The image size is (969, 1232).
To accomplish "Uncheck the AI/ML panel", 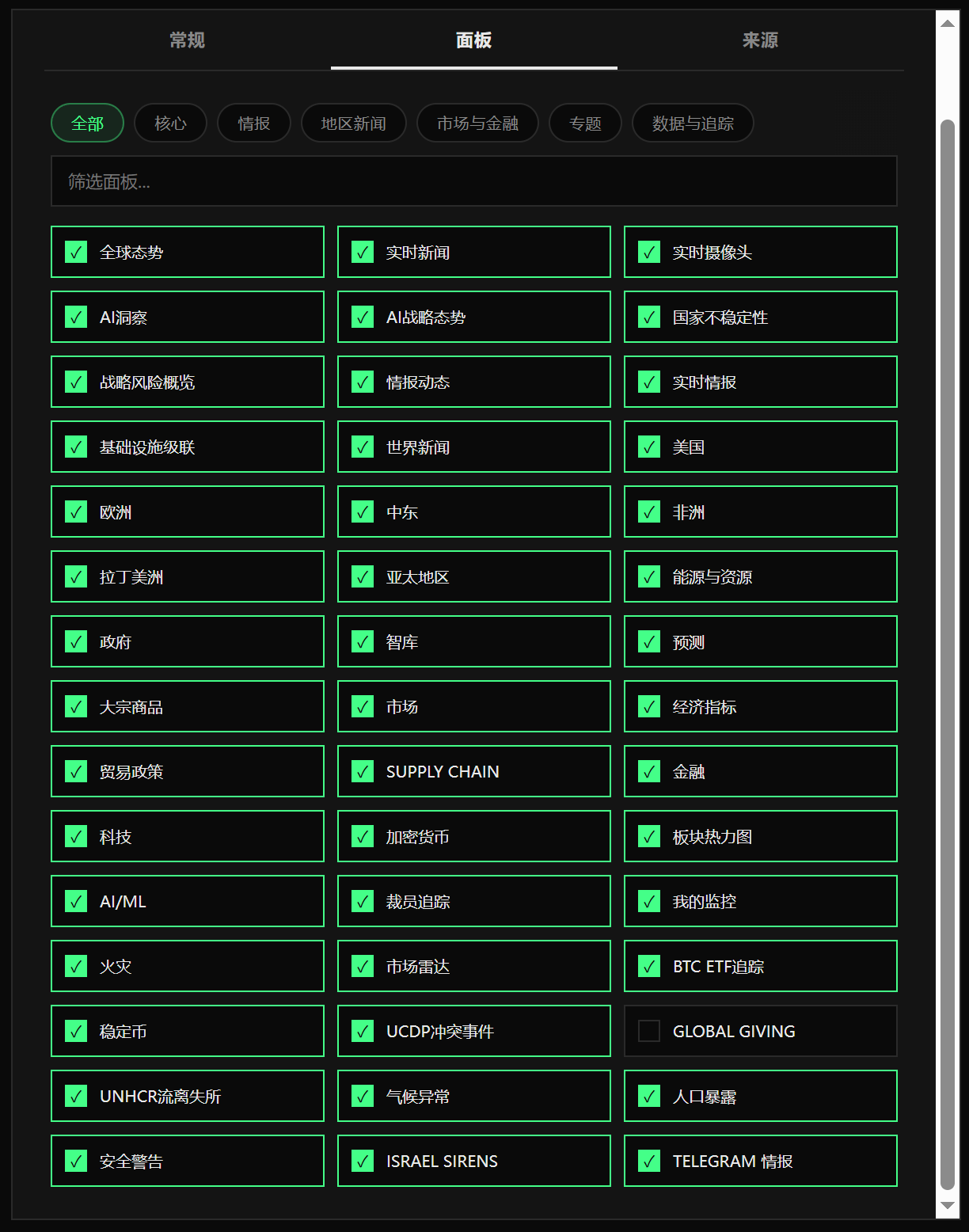I will tap(76, 901).
